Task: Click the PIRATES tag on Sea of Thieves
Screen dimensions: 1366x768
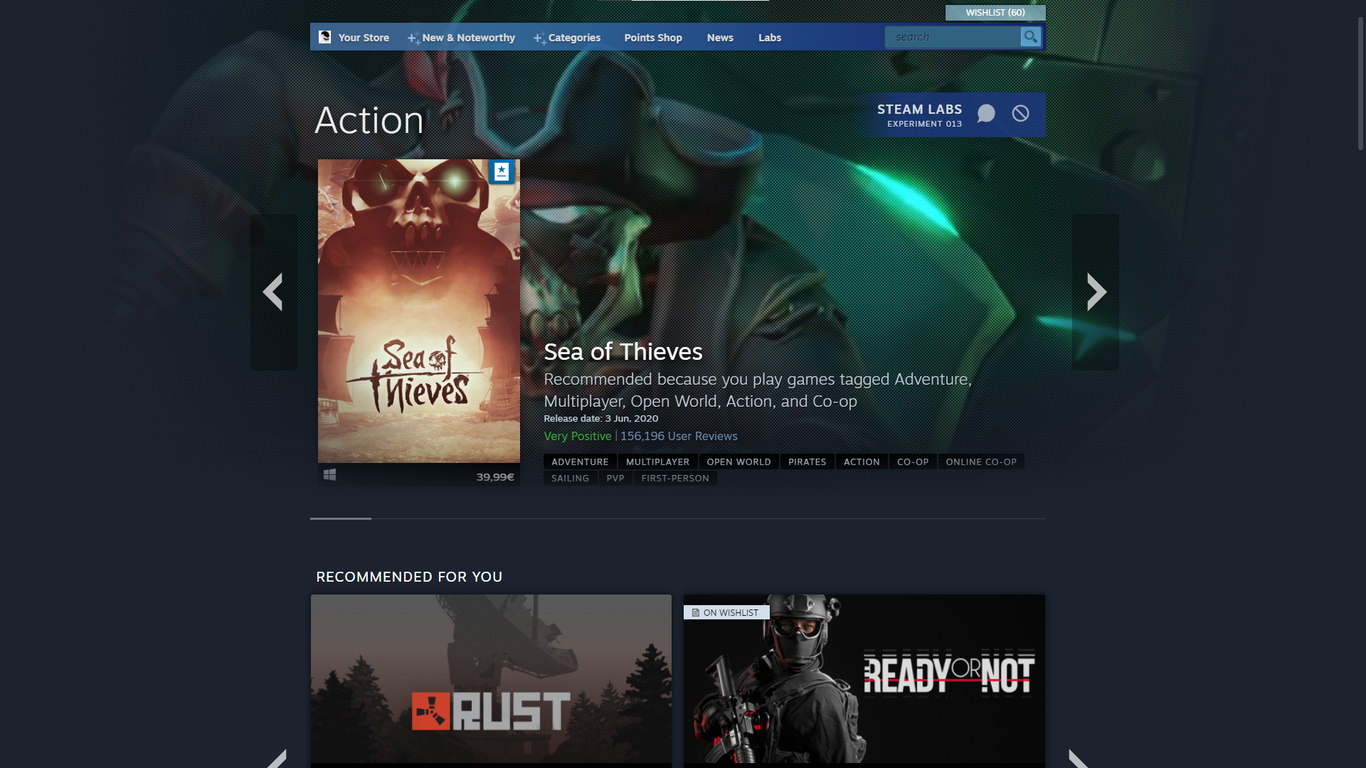Action: point(807,461)
